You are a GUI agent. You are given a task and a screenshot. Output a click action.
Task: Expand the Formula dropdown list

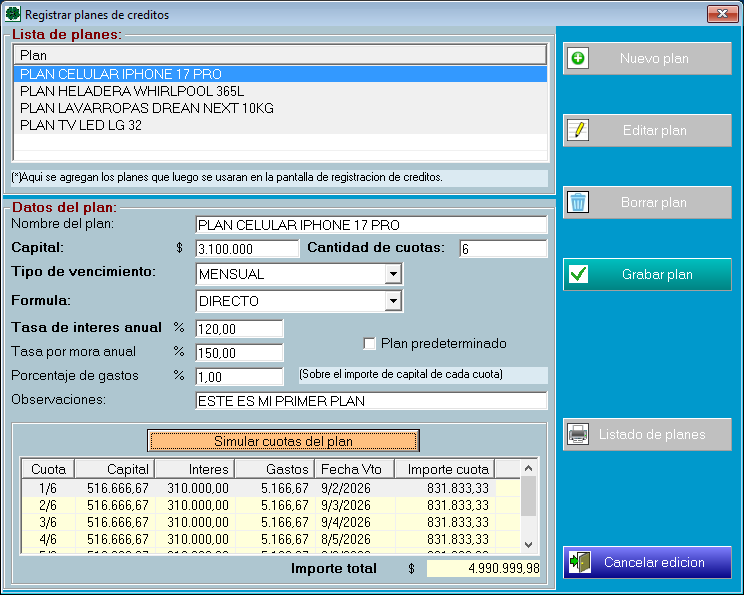click(393, 301)
